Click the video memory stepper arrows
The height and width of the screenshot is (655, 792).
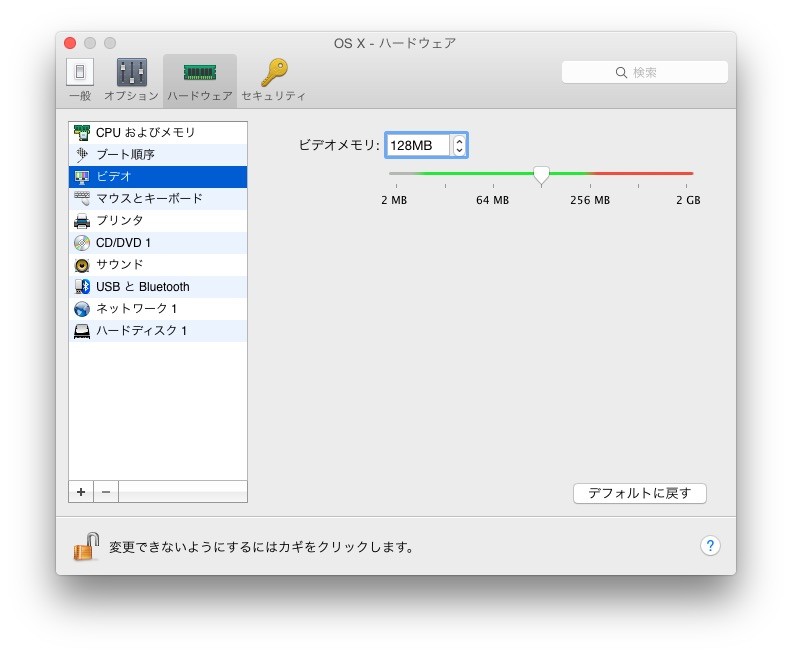(459, 145)
